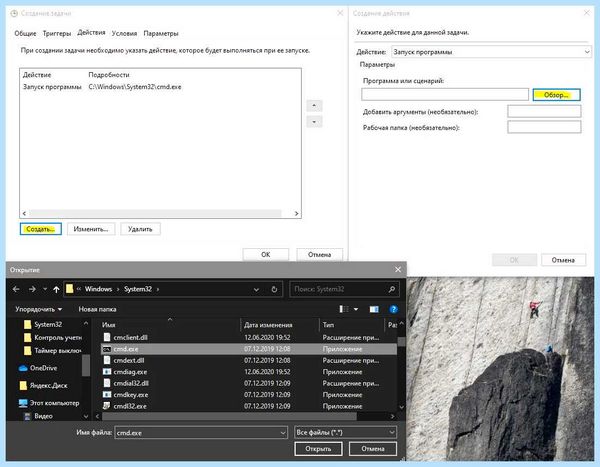The image size is (600, 467).
Task: Open the Упорядочить menu
Action: (39, 309)
